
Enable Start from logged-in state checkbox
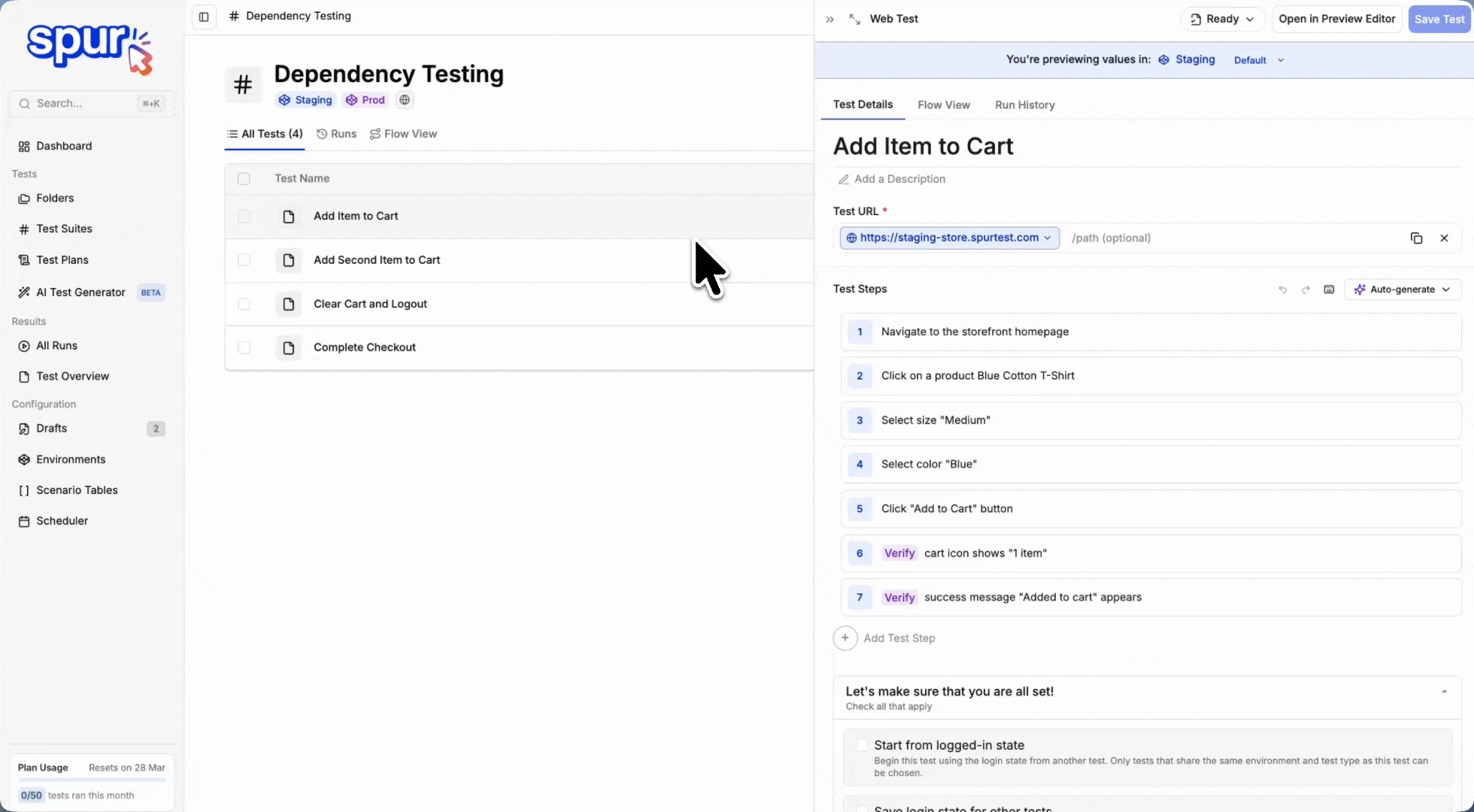(x=862, y=745)
